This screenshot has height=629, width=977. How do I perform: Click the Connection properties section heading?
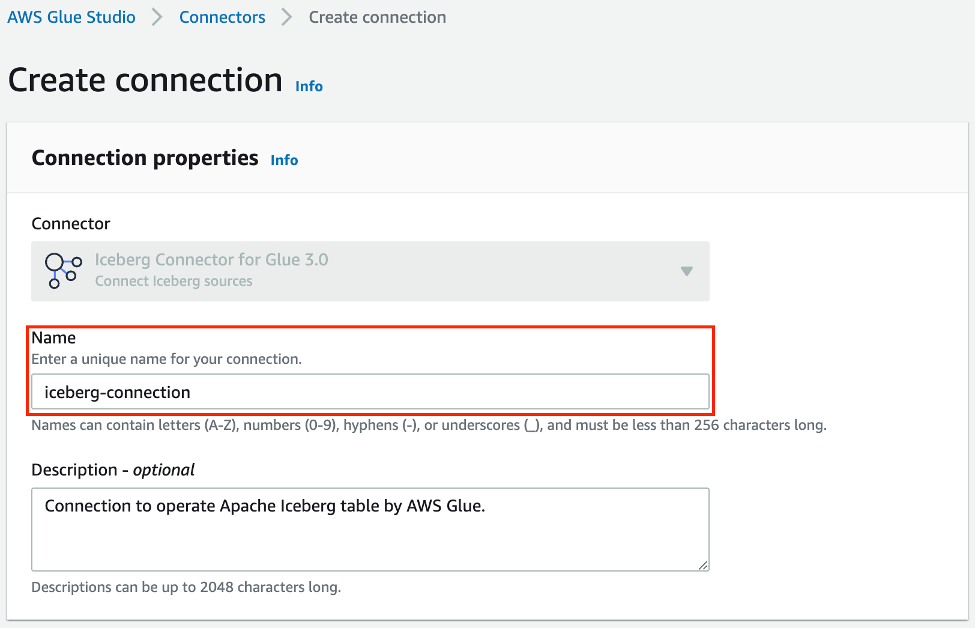pyautogui.click(x=145, y=158)
